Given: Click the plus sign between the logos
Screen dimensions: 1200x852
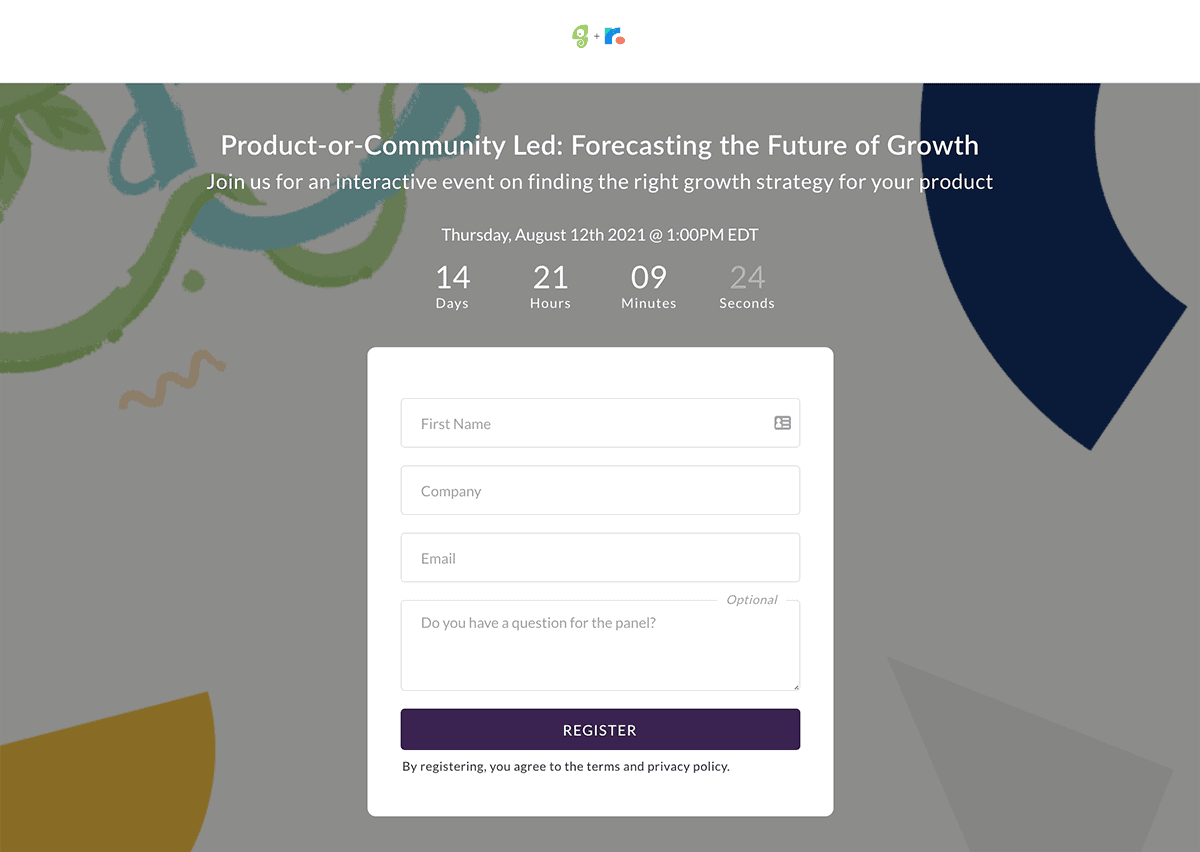Looking at the screenshot, I should pos(596,36).
